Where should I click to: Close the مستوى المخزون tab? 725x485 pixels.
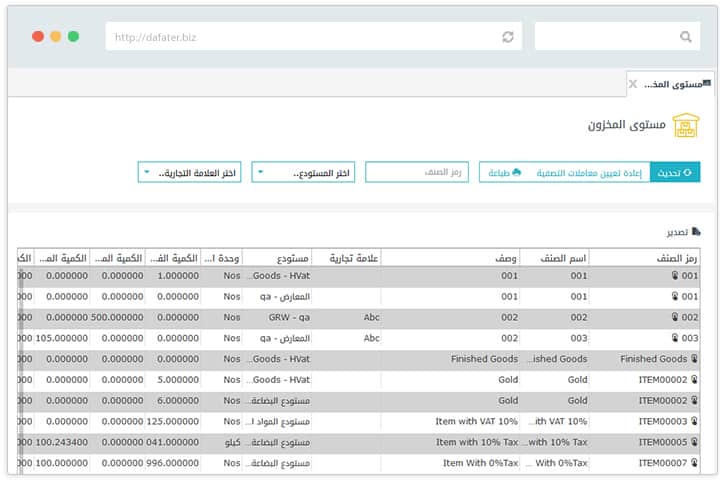click(x=633, y=84)
